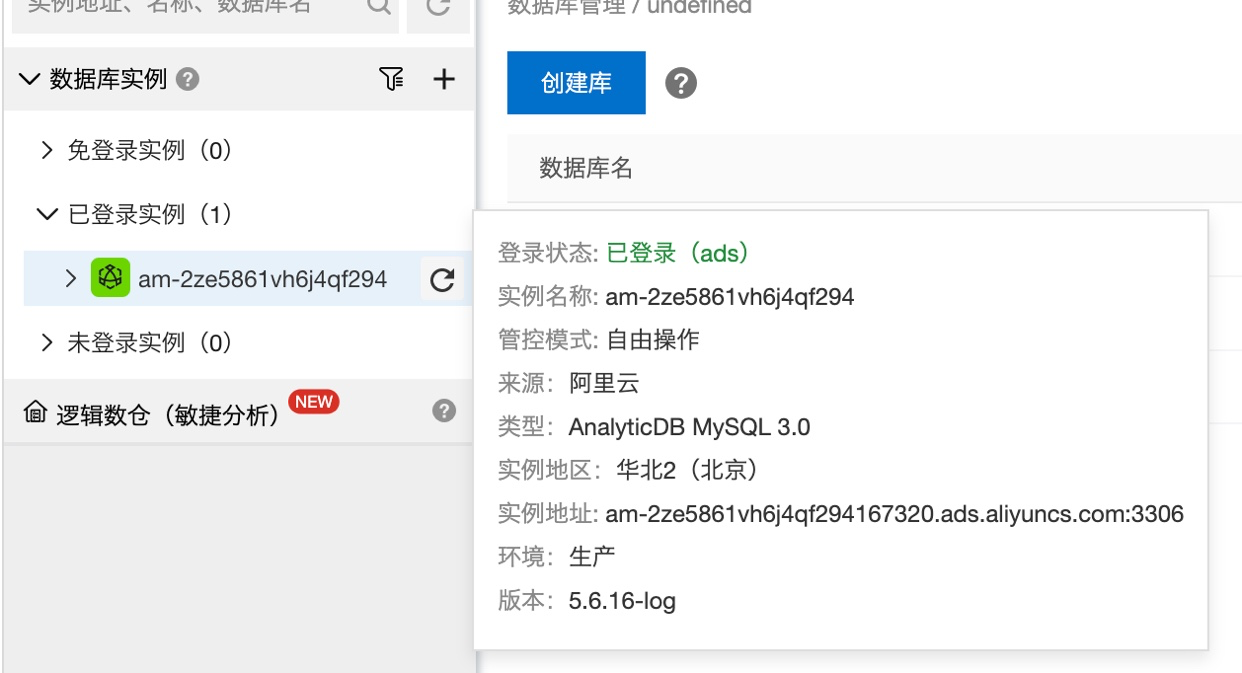Viewport: 1242px width, 673px height.
Task: Collapse 已登录实例（1）group
Action: (47, 214)
